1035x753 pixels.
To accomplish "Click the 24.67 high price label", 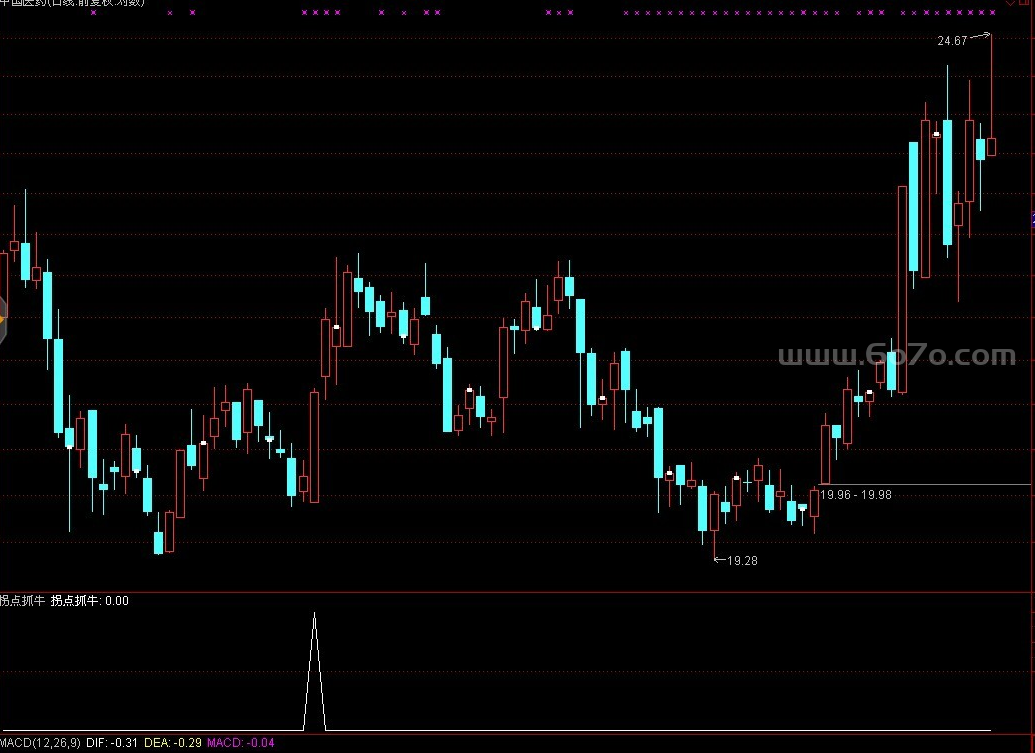I will tap(952, 41).
